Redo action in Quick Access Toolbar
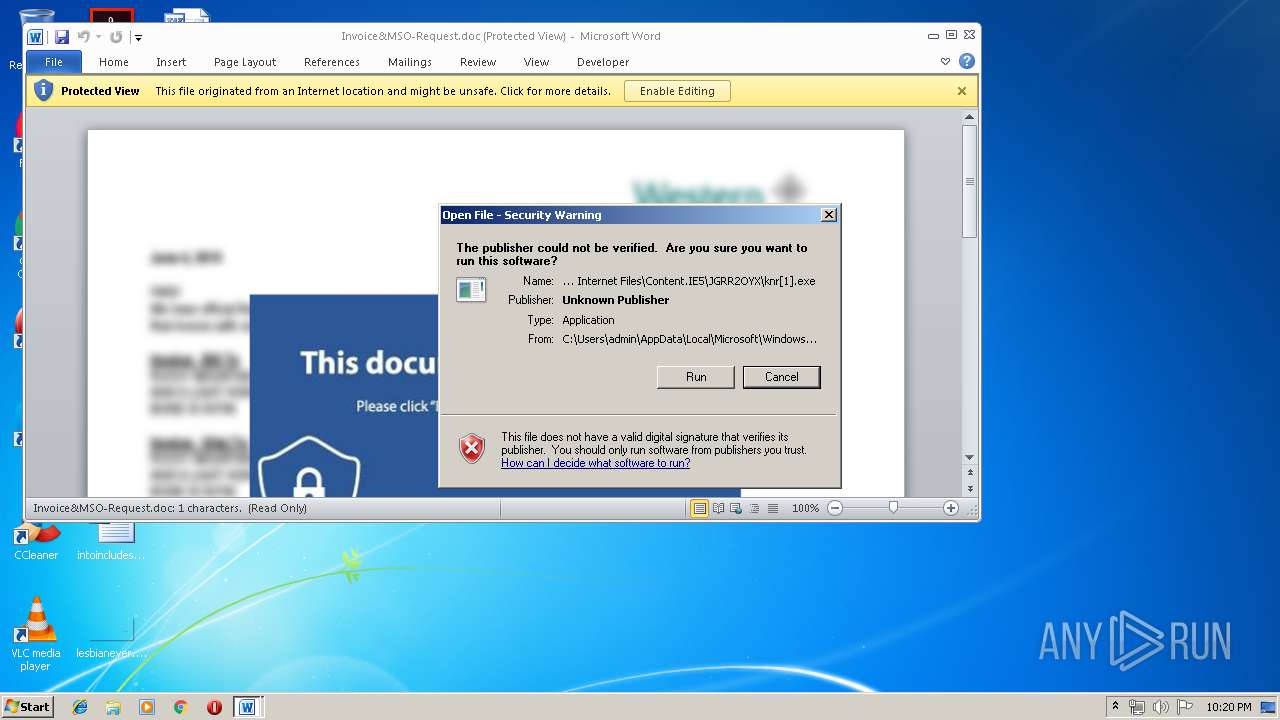This screenshot has width=1280, height=720. [116, 37]
